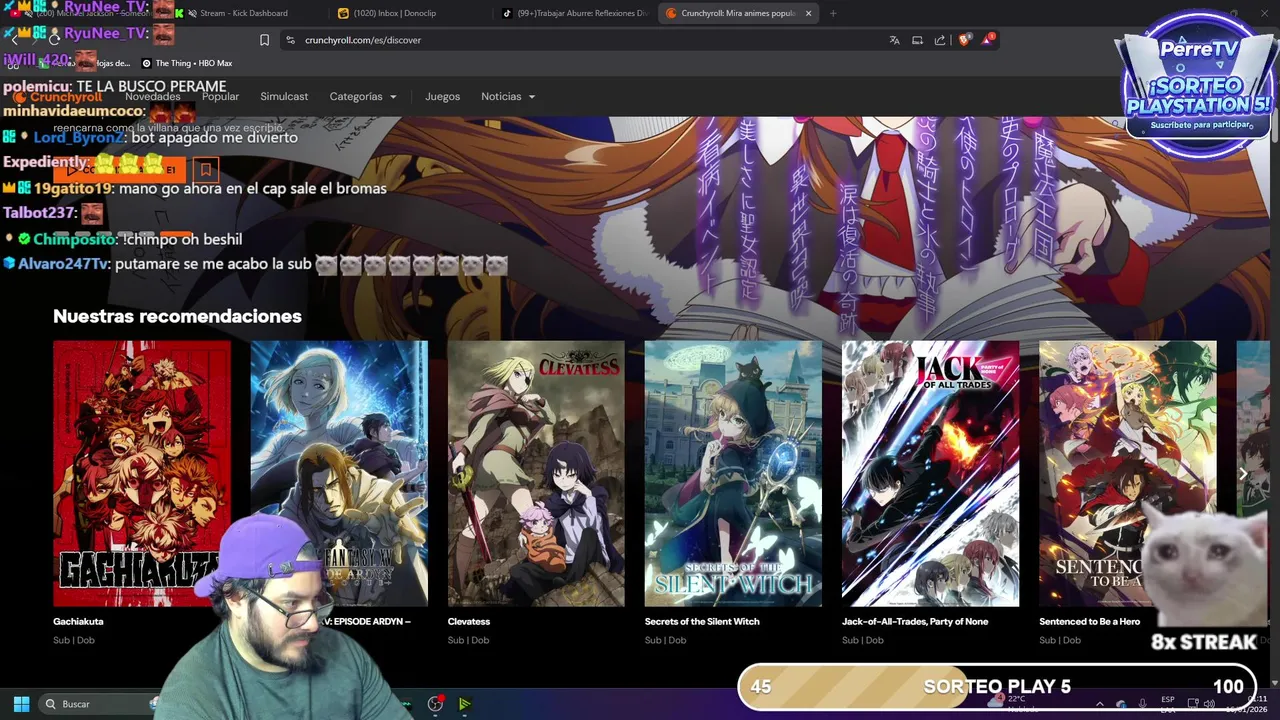The image size is (1280, 720).
Task: Open The Thing HBO Max bookmark
Action: (186, 63)
